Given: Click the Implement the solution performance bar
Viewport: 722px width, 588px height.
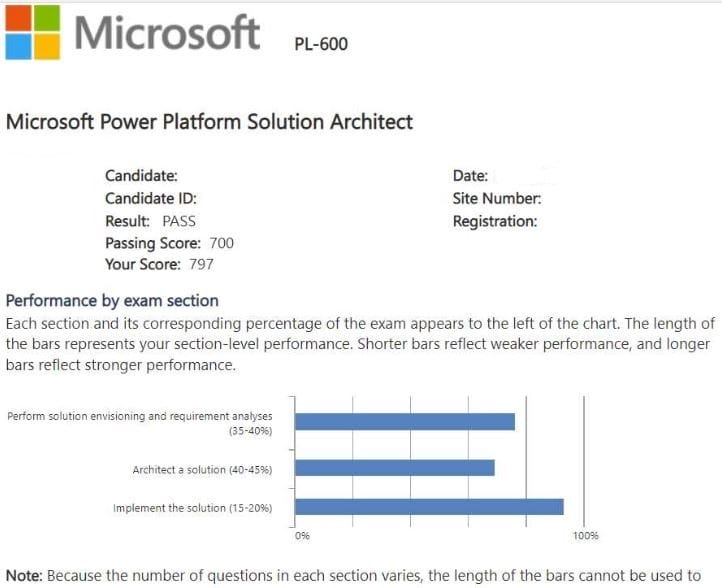Looking at the screenshot, I should point(430,507).
